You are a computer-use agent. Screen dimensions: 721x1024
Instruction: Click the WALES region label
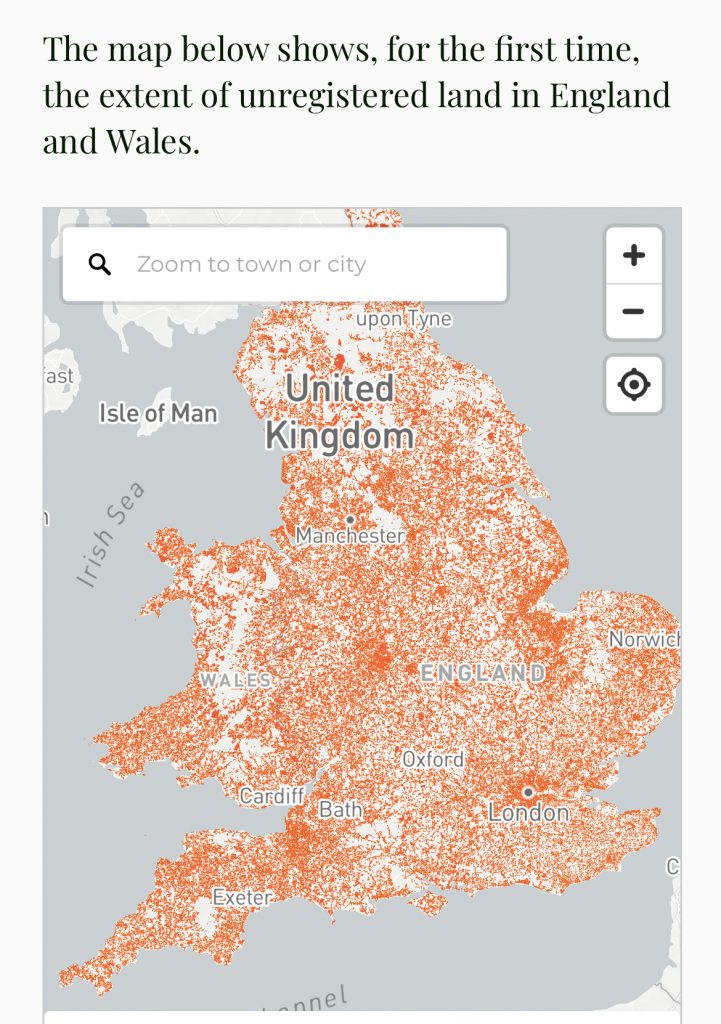coord(235,680)
